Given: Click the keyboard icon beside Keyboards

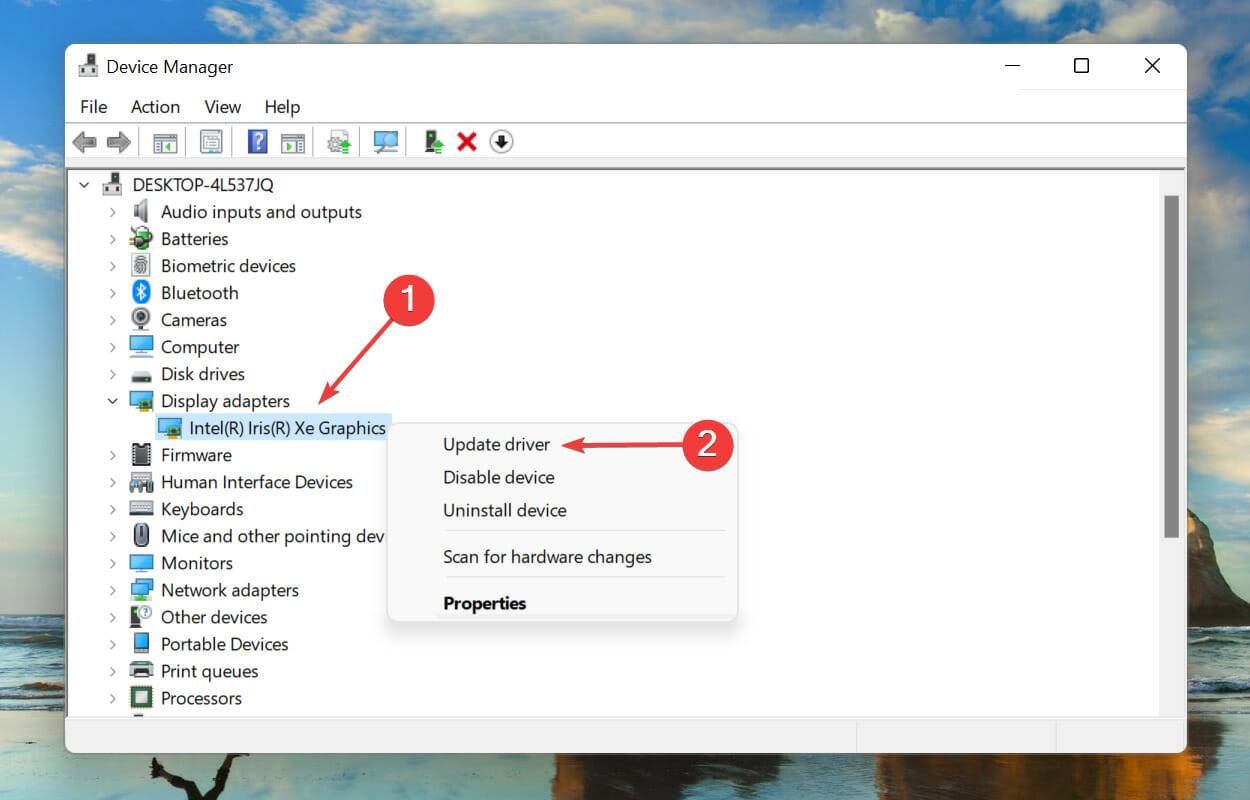Looking at the screenshot, I should click(x=142, y=509).
